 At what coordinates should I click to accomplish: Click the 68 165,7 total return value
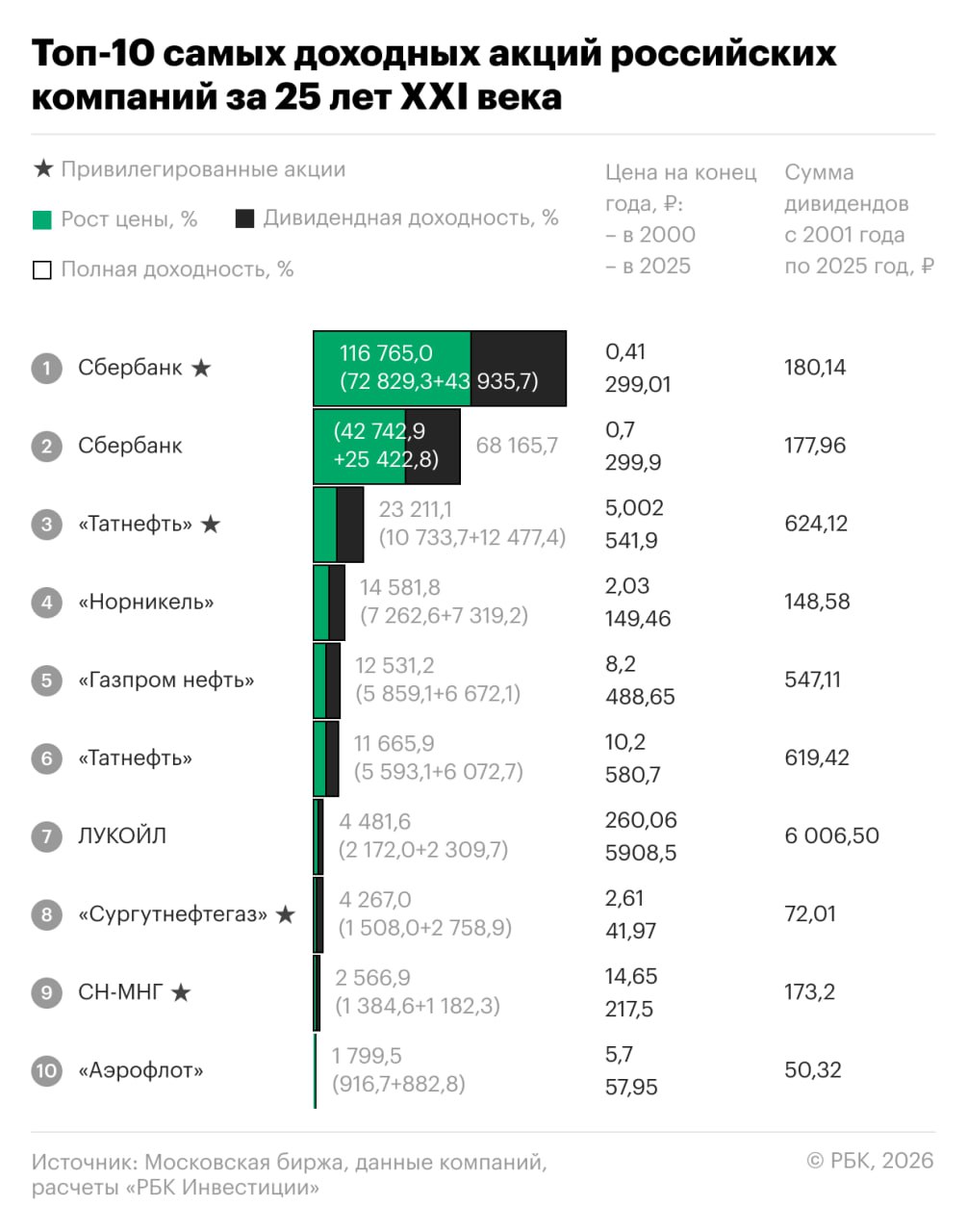coord(517,446)
